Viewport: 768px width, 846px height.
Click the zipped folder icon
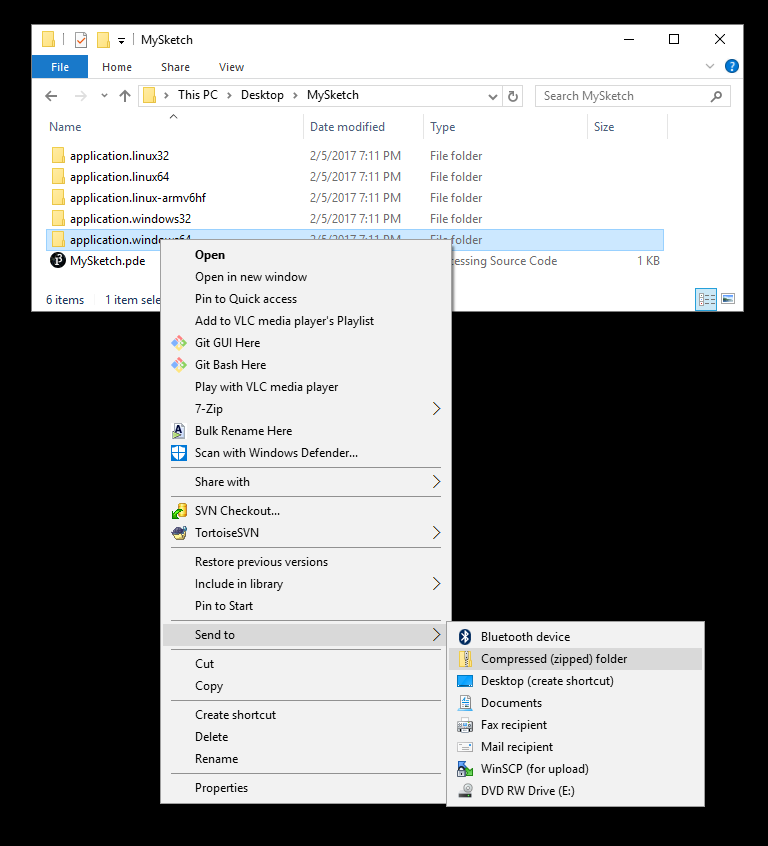(465, 659)
